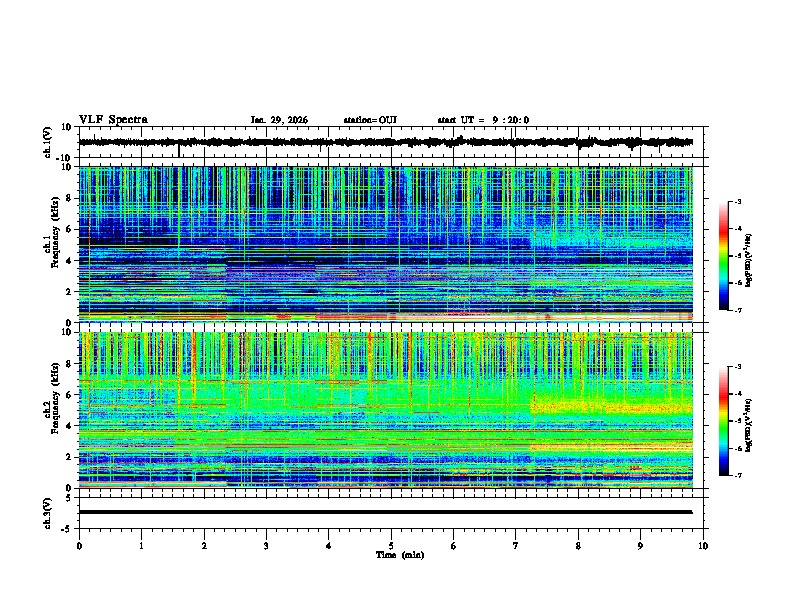Screen dimensions: 792x612
Task: Click the ch.1 spectrogram color scale bar
Action: (724, 256)
